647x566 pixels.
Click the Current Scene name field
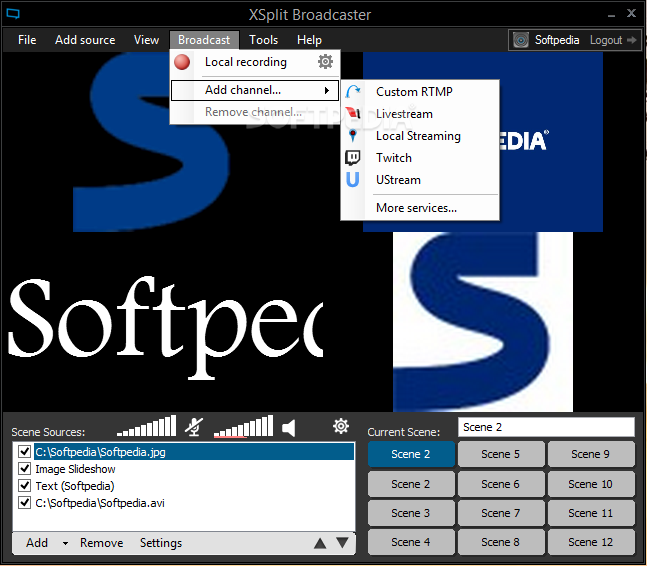[x=546, y=427]
